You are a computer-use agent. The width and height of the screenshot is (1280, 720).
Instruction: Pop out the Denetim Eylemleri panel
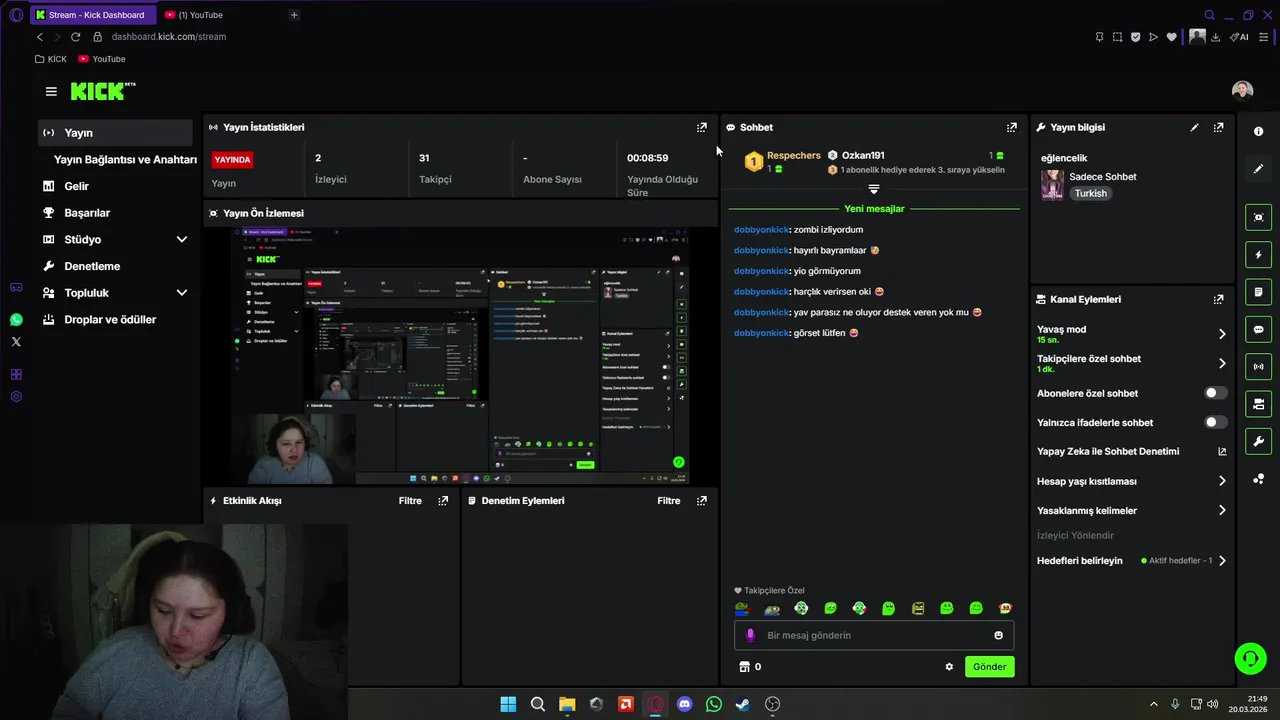coord(702,501)
